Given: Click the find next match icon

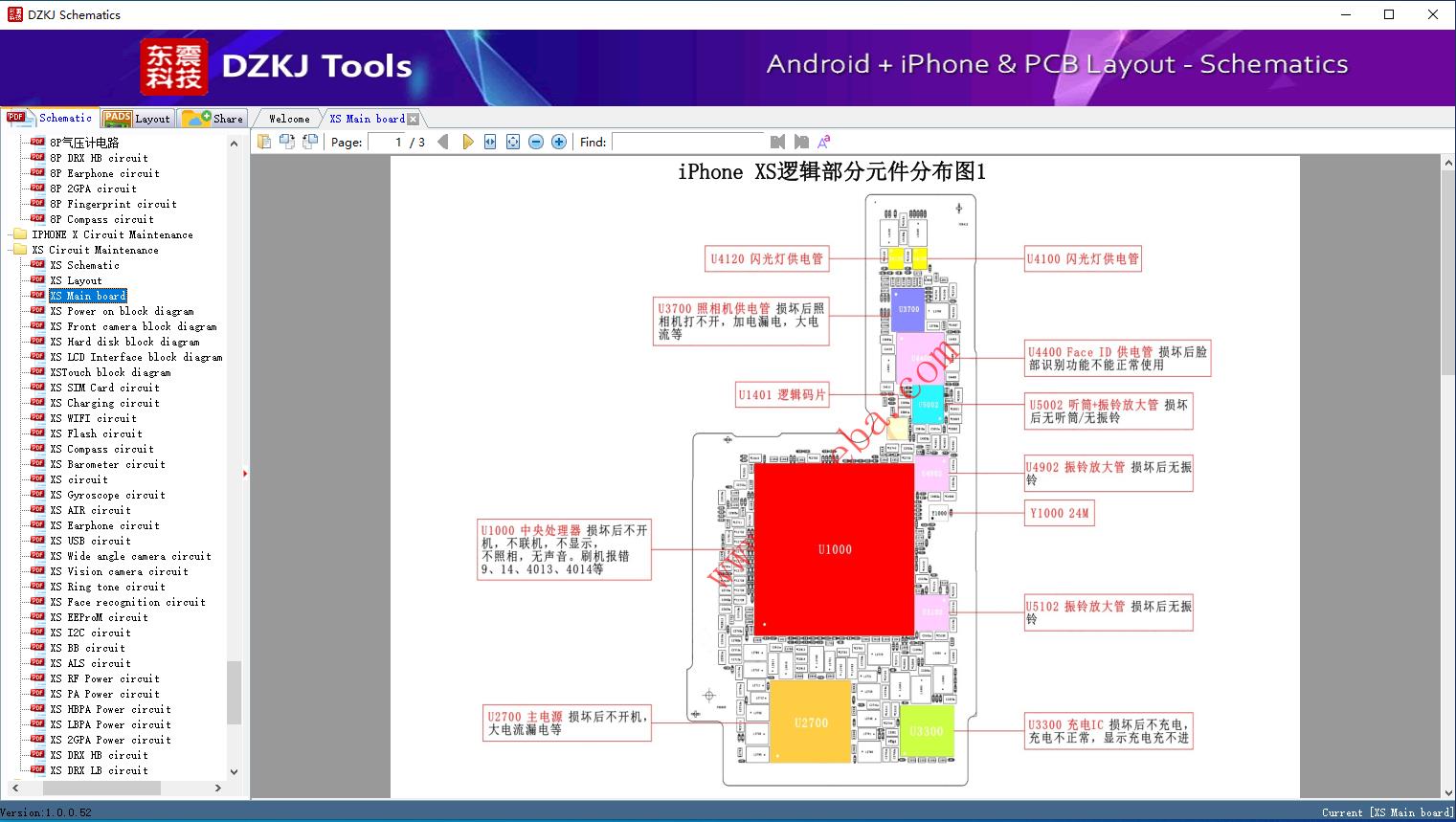Looking at the screenshot, I should (801, 142).
